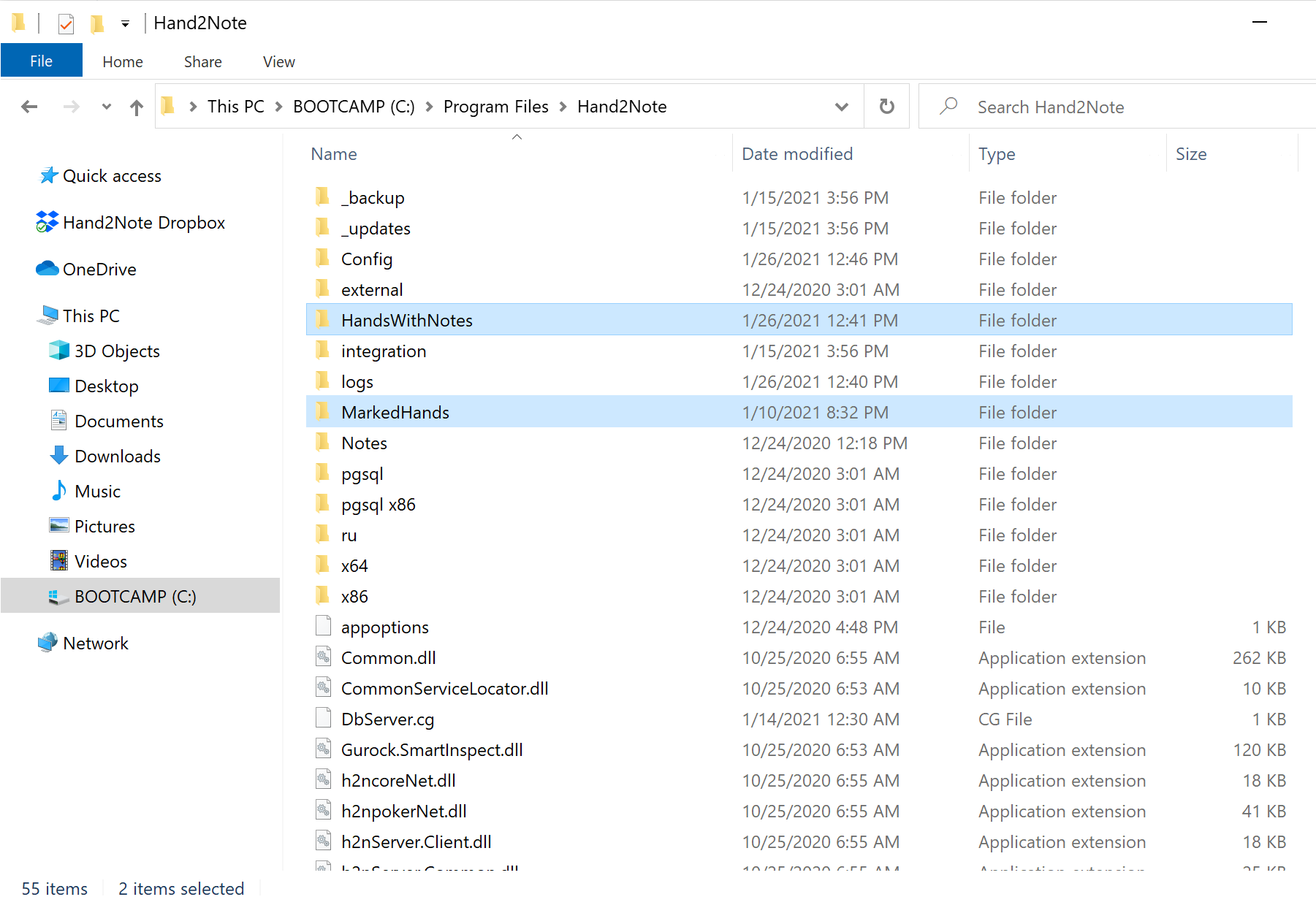Select the external folder icon
The width and height of the screenshot is (1316, 905).
pos(322,289)
